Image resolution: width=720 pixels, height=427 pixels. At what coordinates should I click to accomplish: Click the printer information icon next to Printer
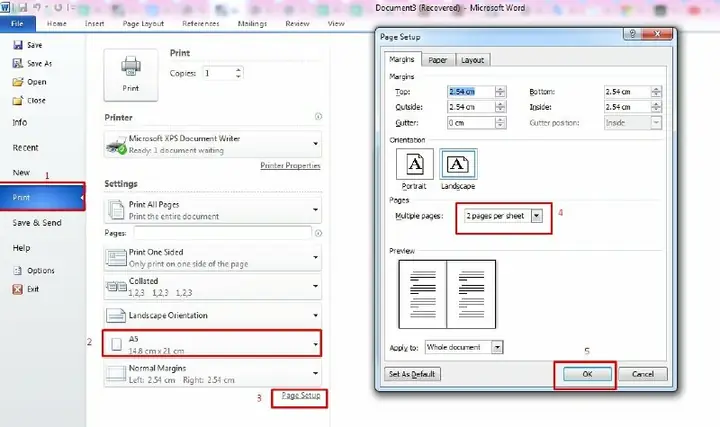[x=318, y=117]
